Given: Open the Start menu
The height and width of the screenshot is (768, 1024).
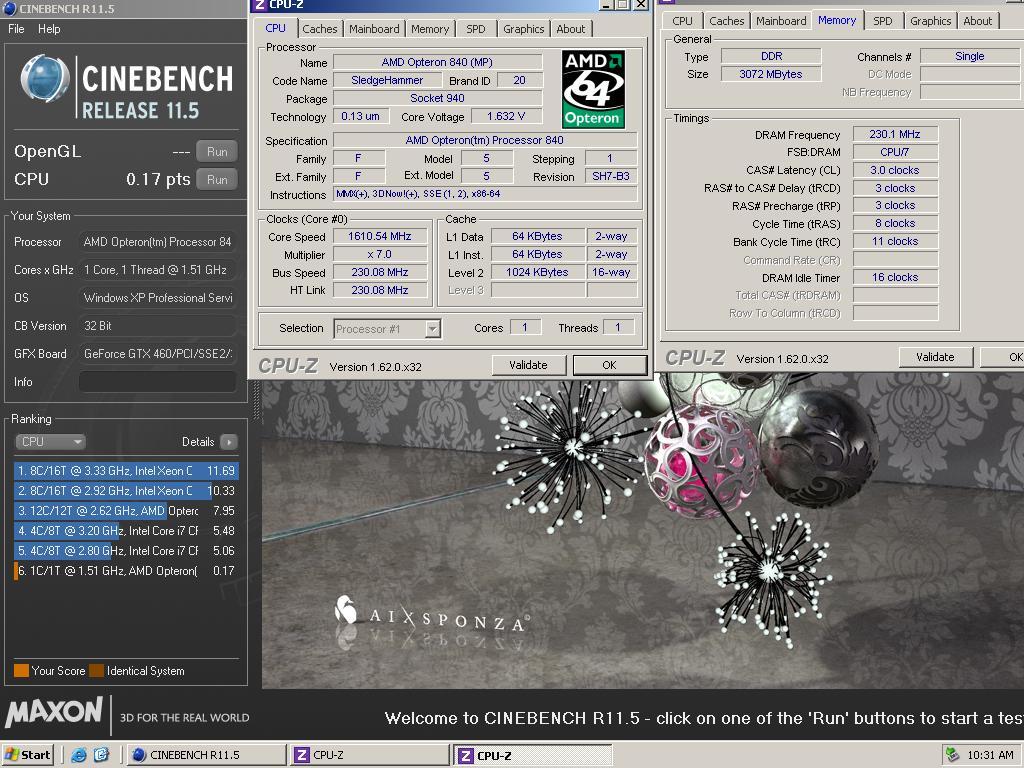Looking at the screenshot, I should pyautogui.click(x=28, y=755).
